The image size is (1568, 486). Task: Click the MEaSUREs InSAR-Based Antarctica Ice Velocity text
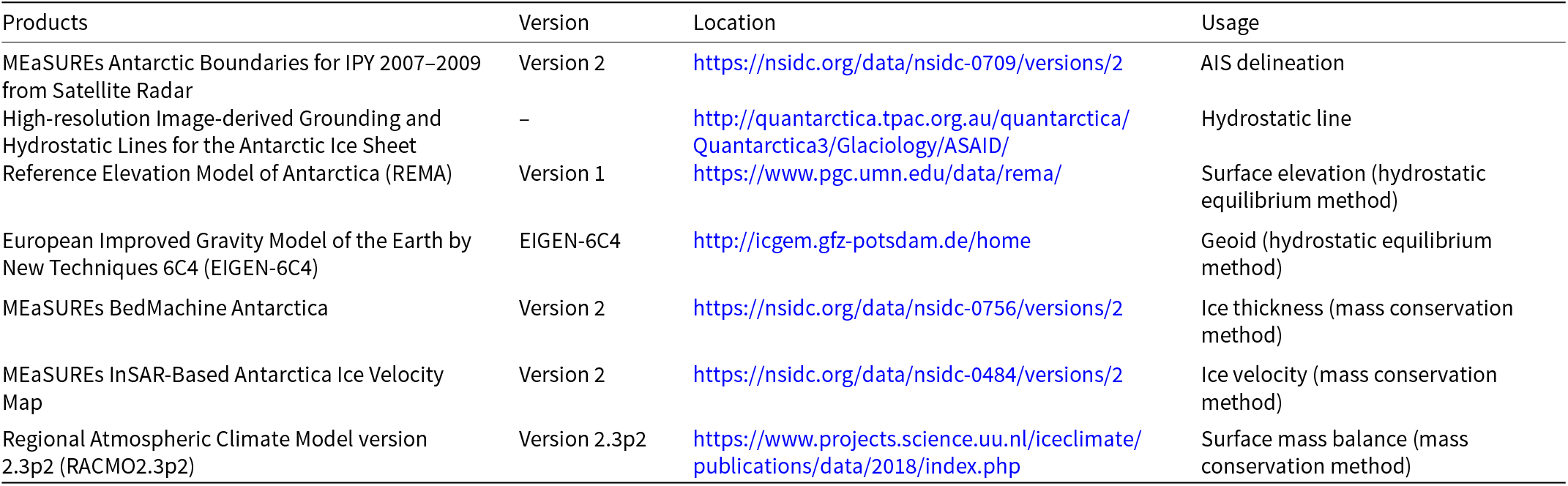point(223,375)
